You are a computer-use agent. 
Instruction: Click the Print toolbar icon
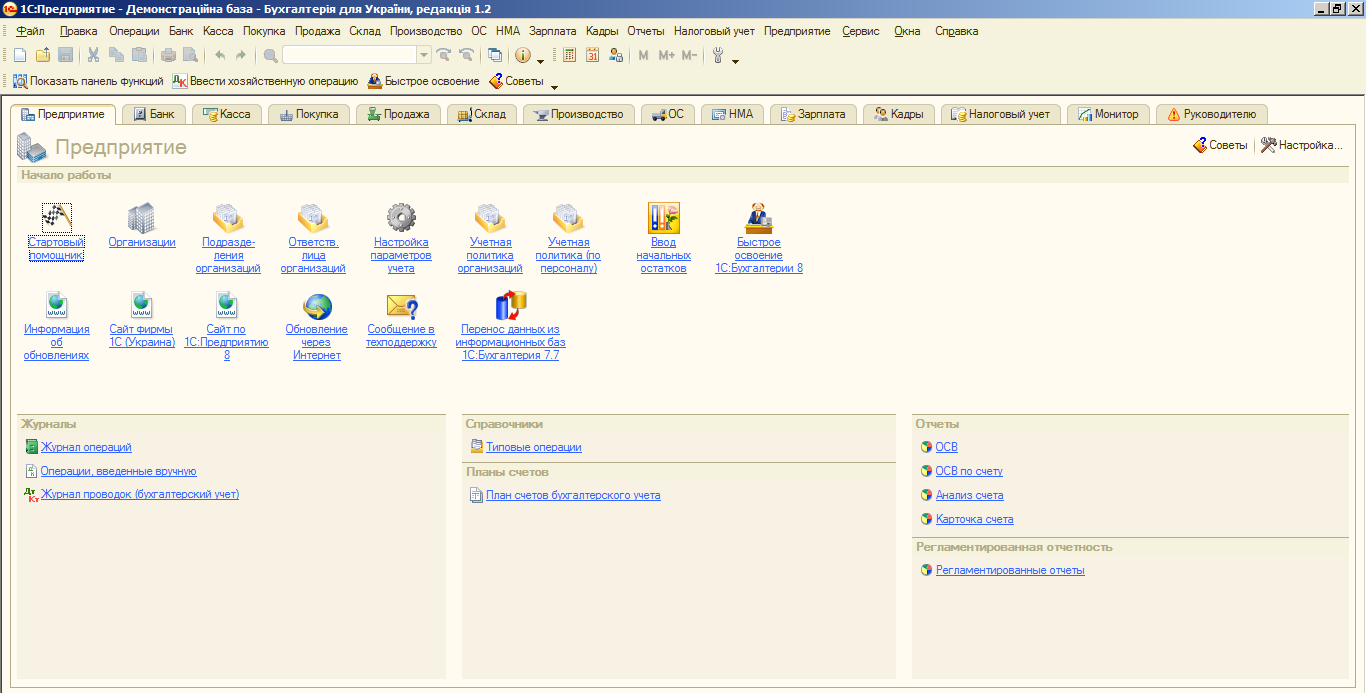tap(168, 55)
